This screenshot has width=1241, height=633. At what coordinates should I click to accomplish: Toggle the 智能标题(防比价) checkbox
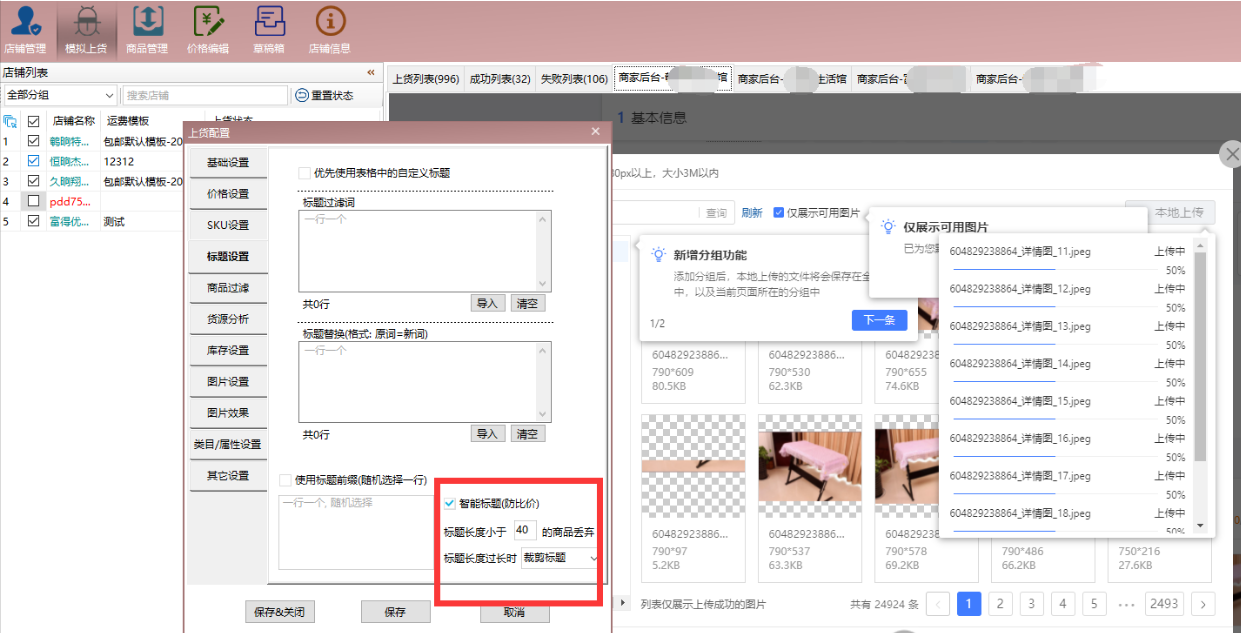pos(450,503)
